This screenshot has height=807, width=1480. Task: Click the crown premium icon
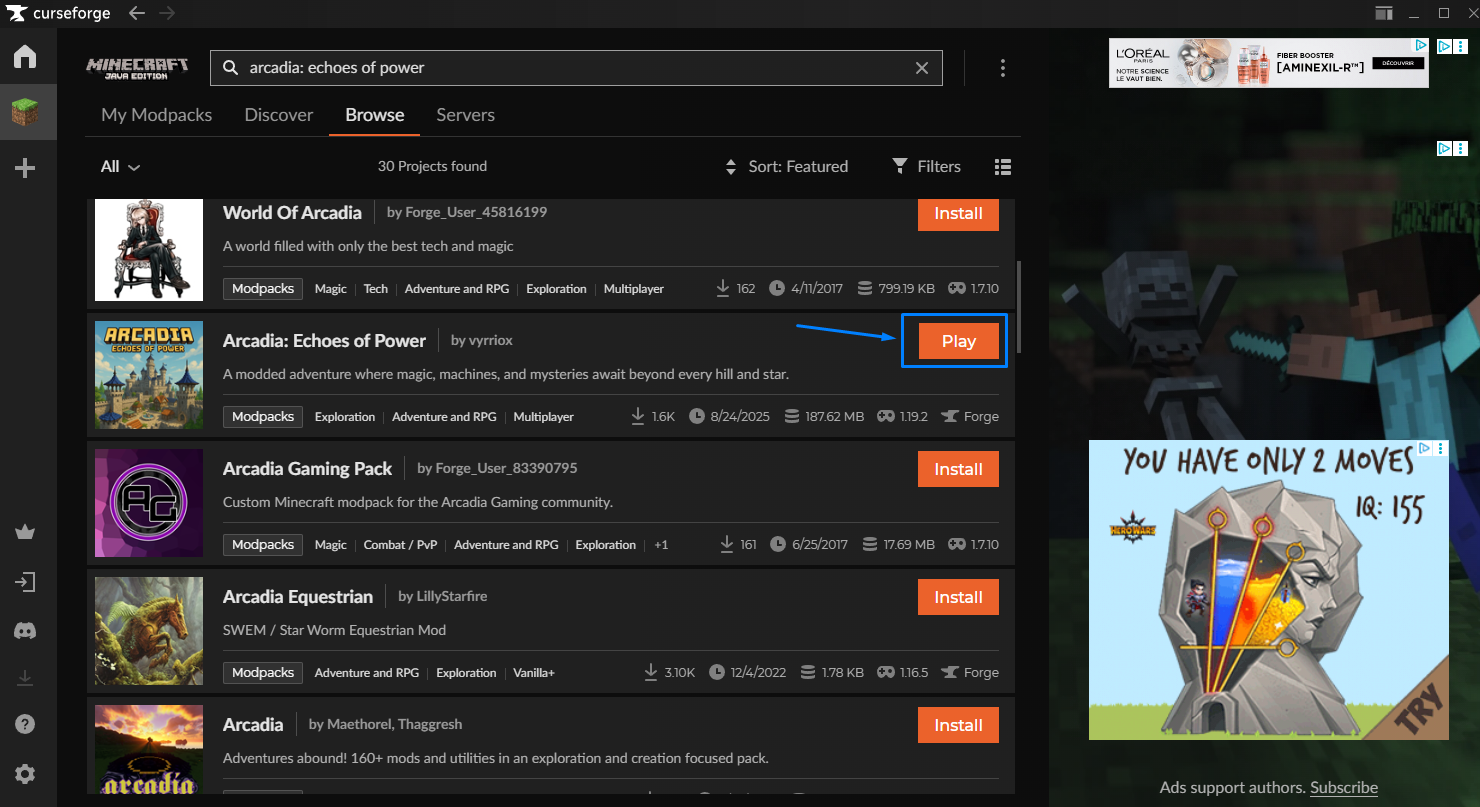(25, 532)
